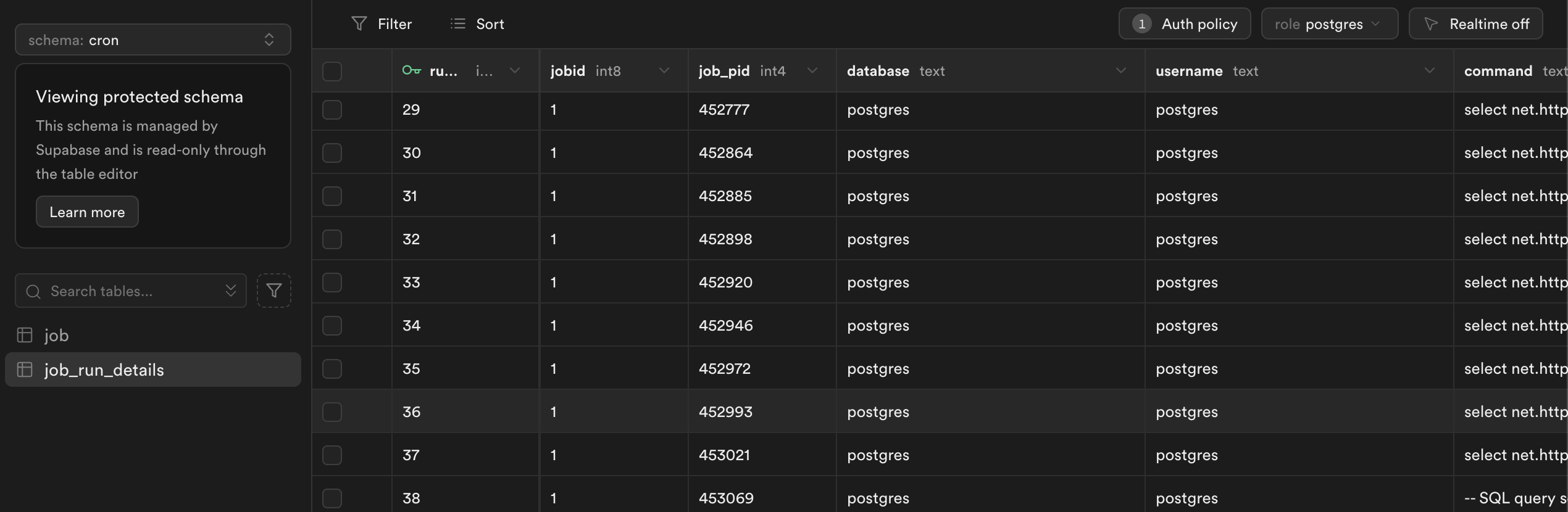The height and width of the screenshot is (512, 1568).
Task: Click the Auth policy count badge
Action: [1141, 24]
